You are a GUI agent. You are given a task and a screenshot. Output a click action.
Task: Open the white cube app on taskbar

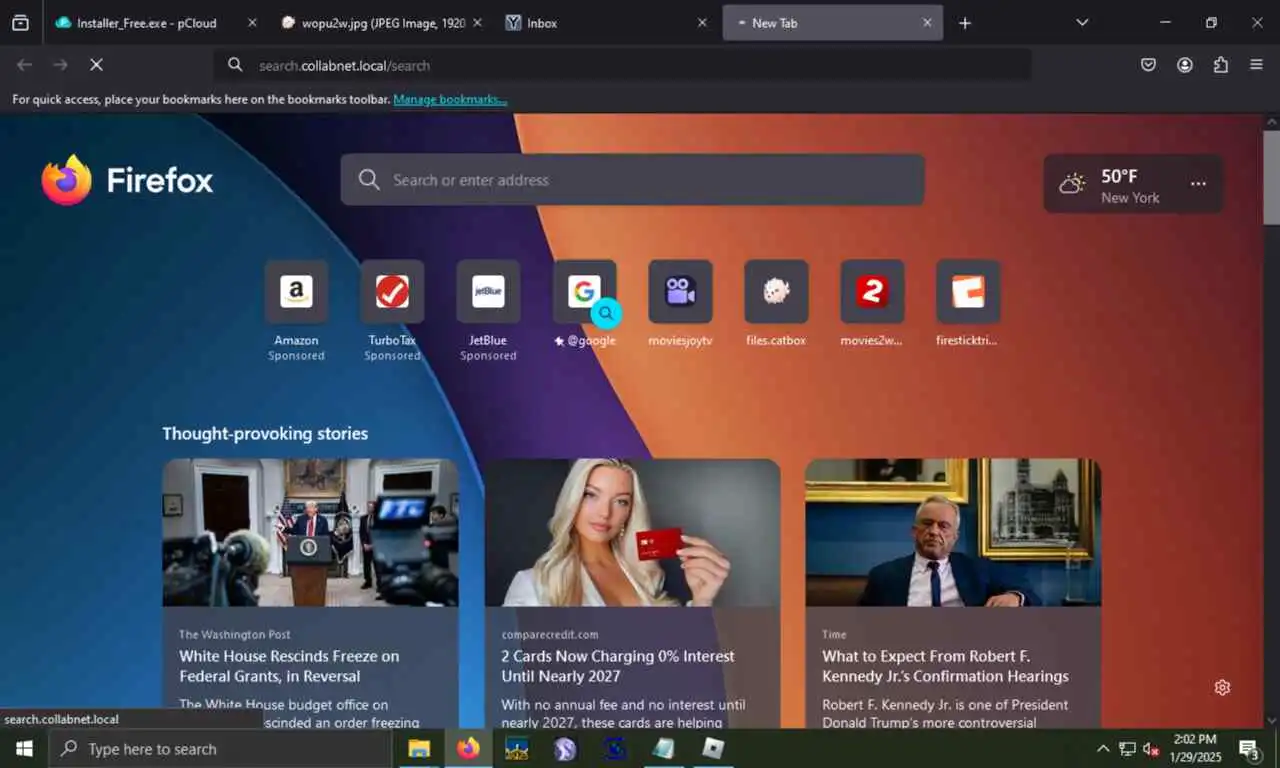[712, 749]
